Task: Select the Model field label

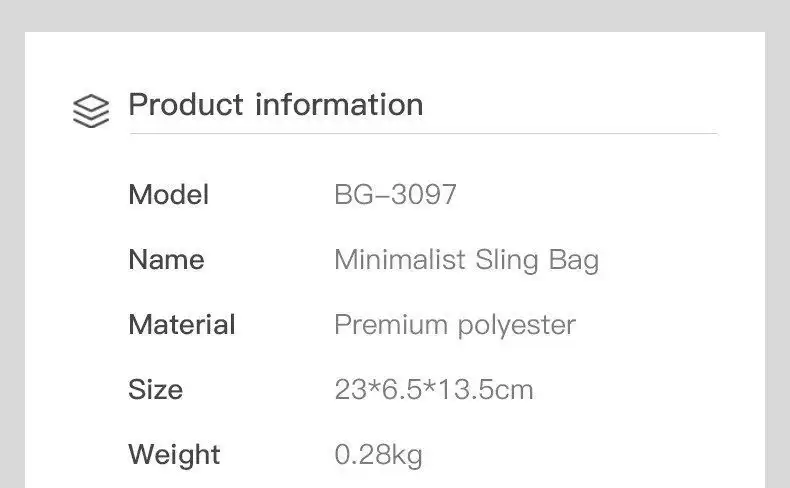Action: (x=168, y=194)
